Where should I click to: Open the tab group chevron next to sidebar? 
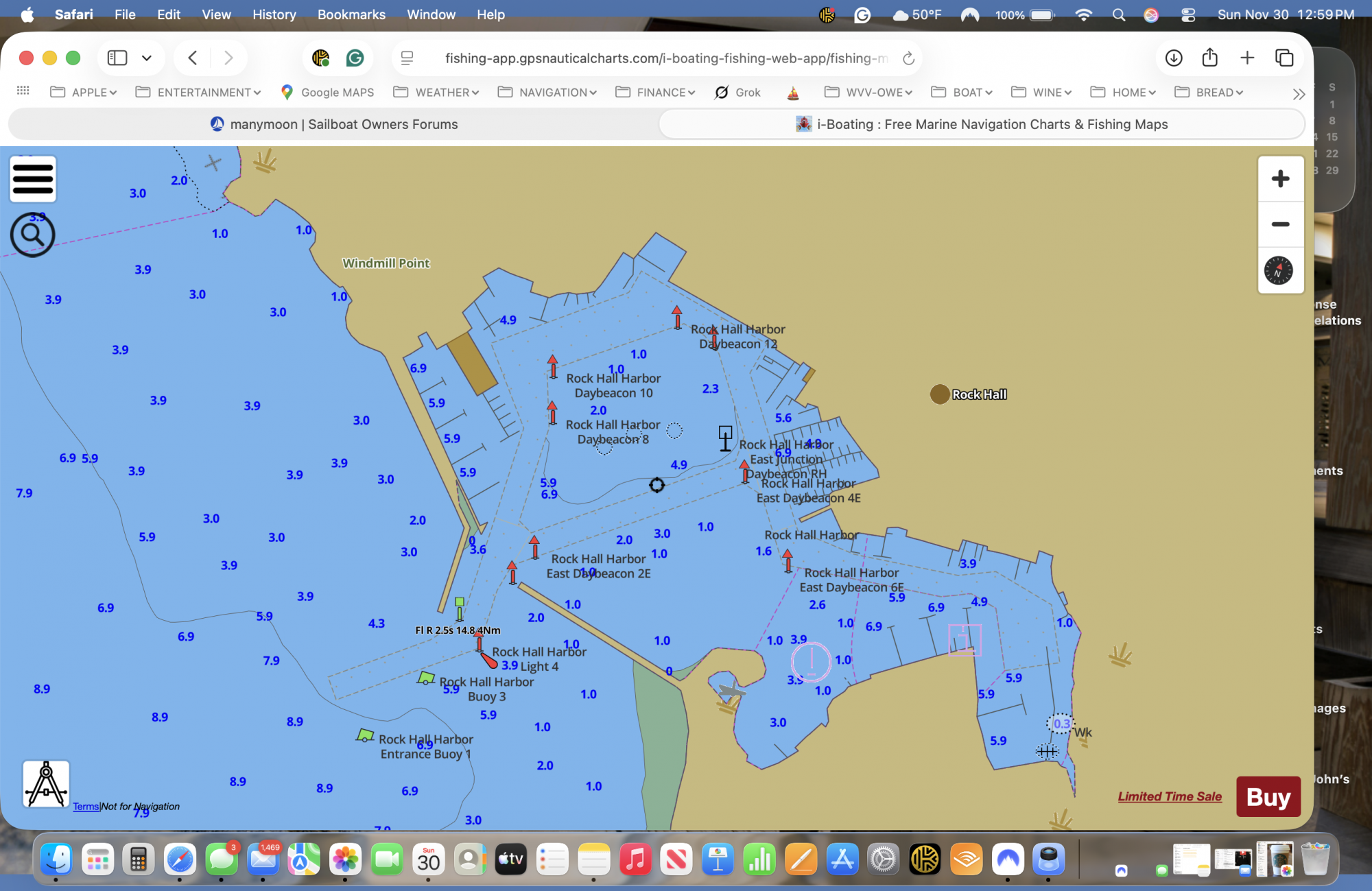tap(146, 58)
